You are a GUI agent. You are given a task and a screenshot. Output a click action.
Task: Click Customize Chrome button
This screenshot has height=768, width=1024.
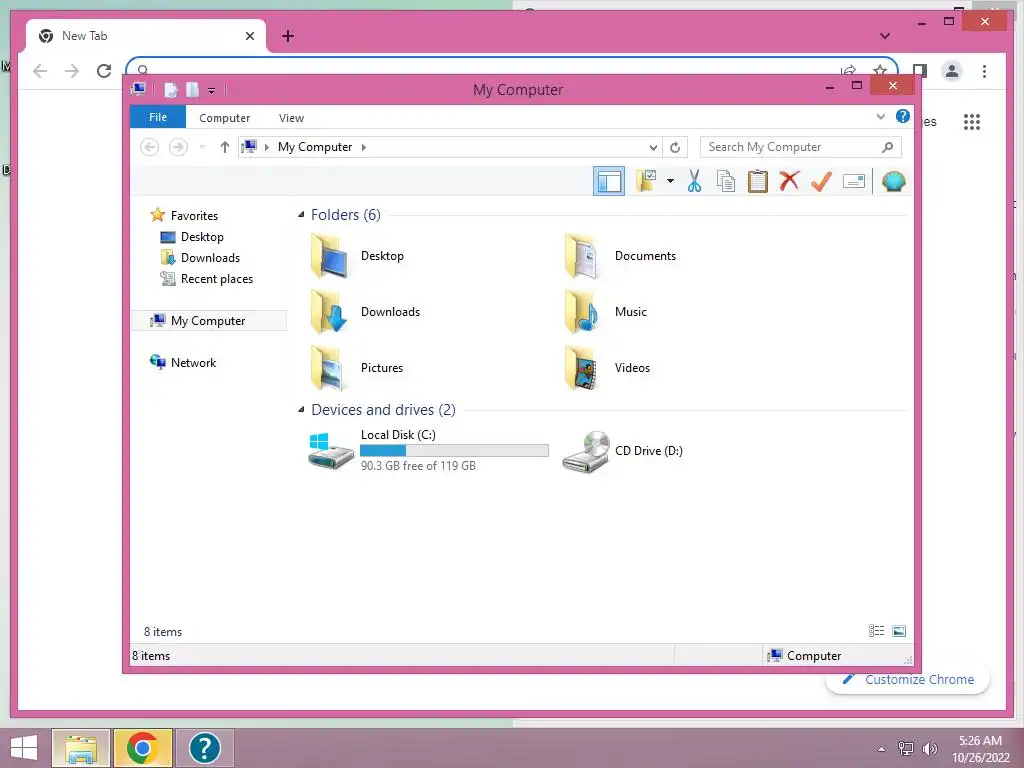click(x=908, y=679)
